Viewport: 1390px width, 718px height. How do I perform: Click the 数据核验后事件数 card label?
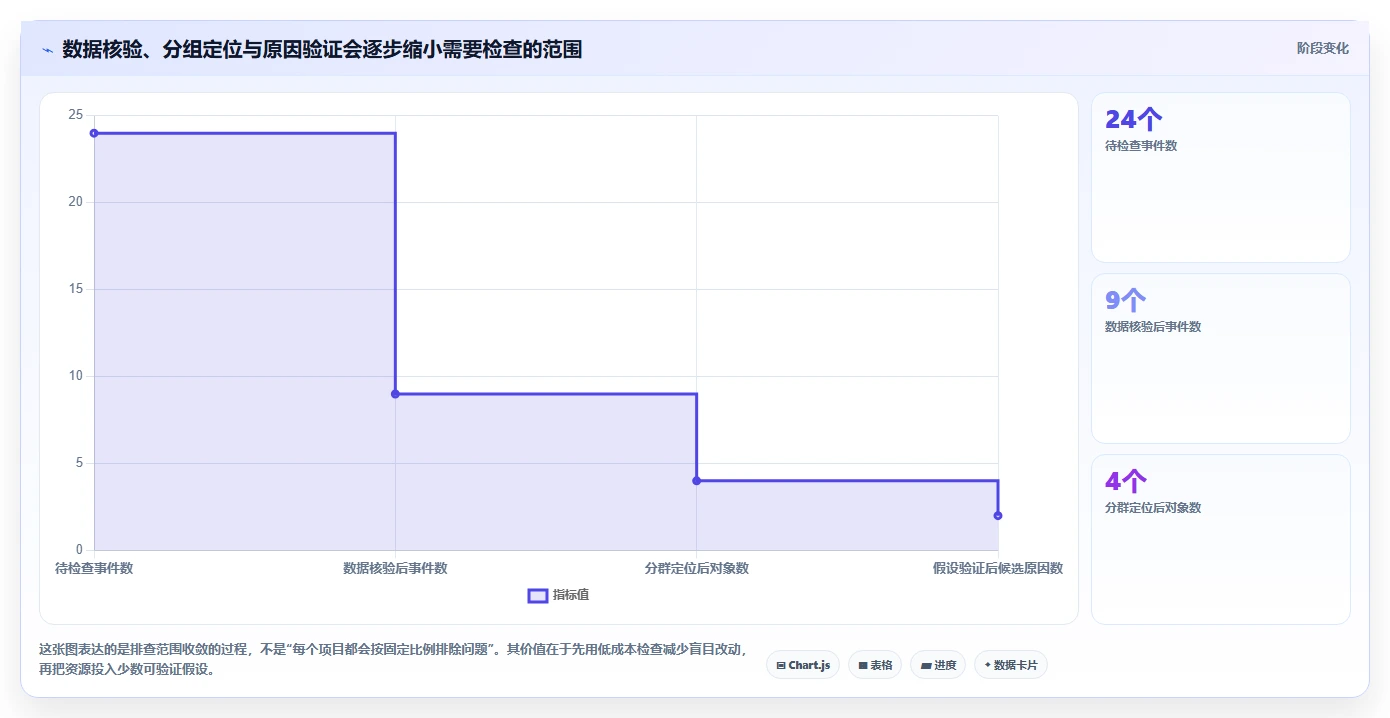pyautogui.click(x=1153, y=327)
